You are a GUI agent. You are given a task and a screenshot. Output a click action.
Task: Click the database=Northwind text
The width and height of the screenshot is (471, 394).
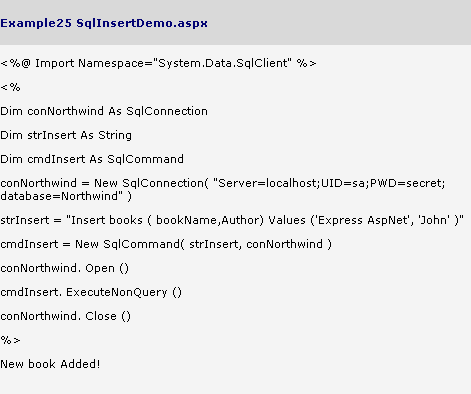(x=59, y=196)
